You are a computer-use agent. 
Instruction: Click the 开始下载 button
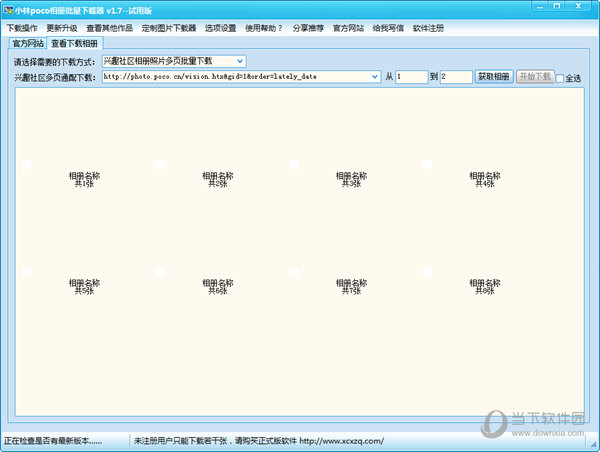coord(535,77)
